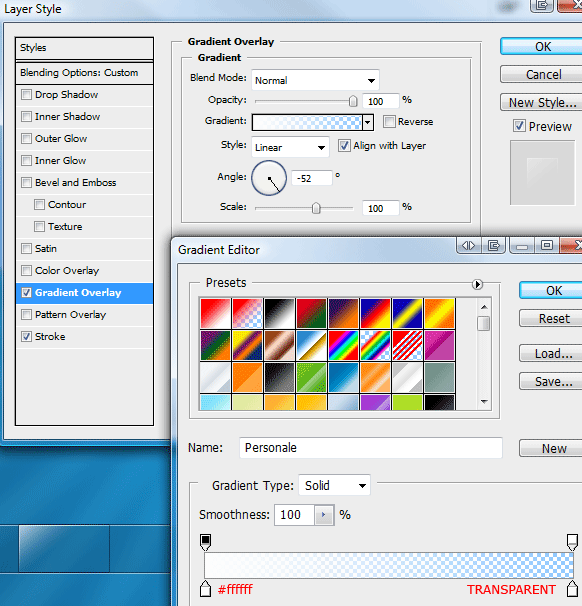The image size is (582, 606).
Task: Toggle the Color Overlay checkbox
Action: tap(26, 271)
